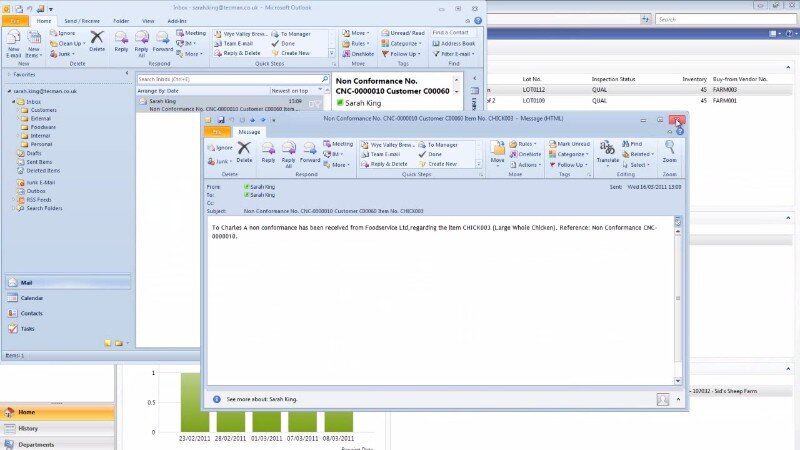
Task: Send message to OneNote in message window
Action: pyautogui.click(x=526, y=154)
